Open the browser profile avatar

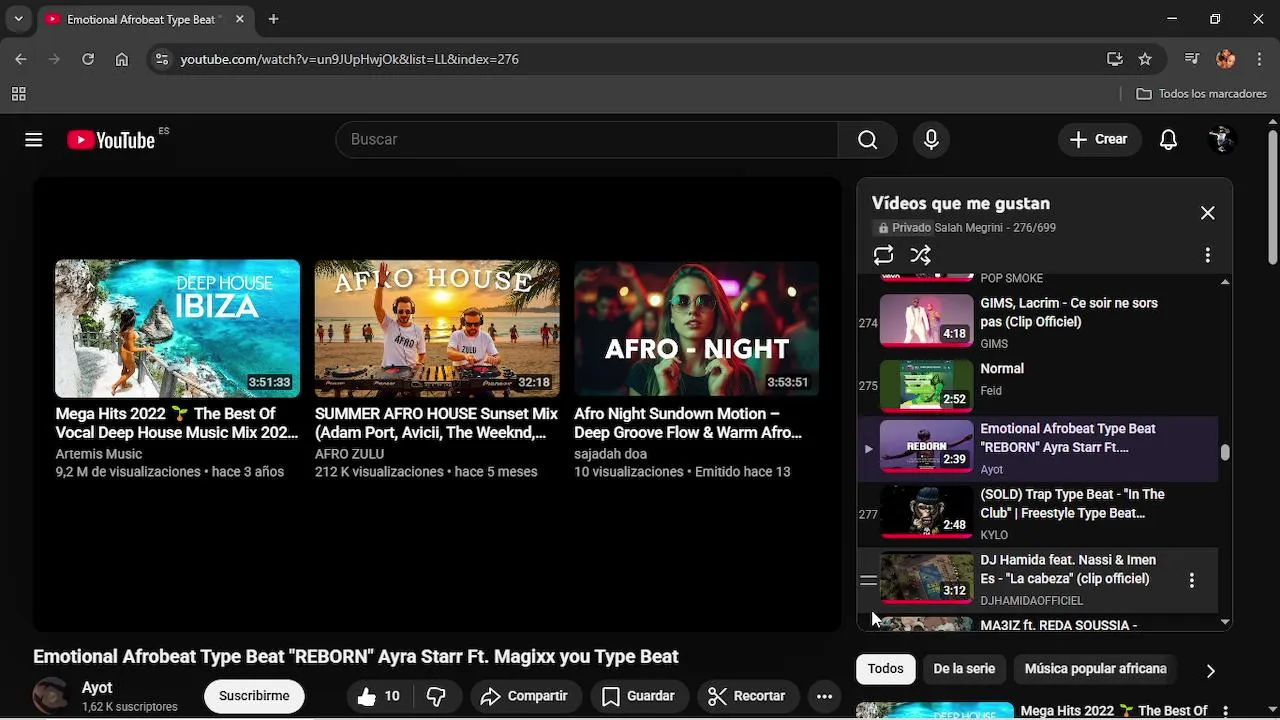point(1226,59)
